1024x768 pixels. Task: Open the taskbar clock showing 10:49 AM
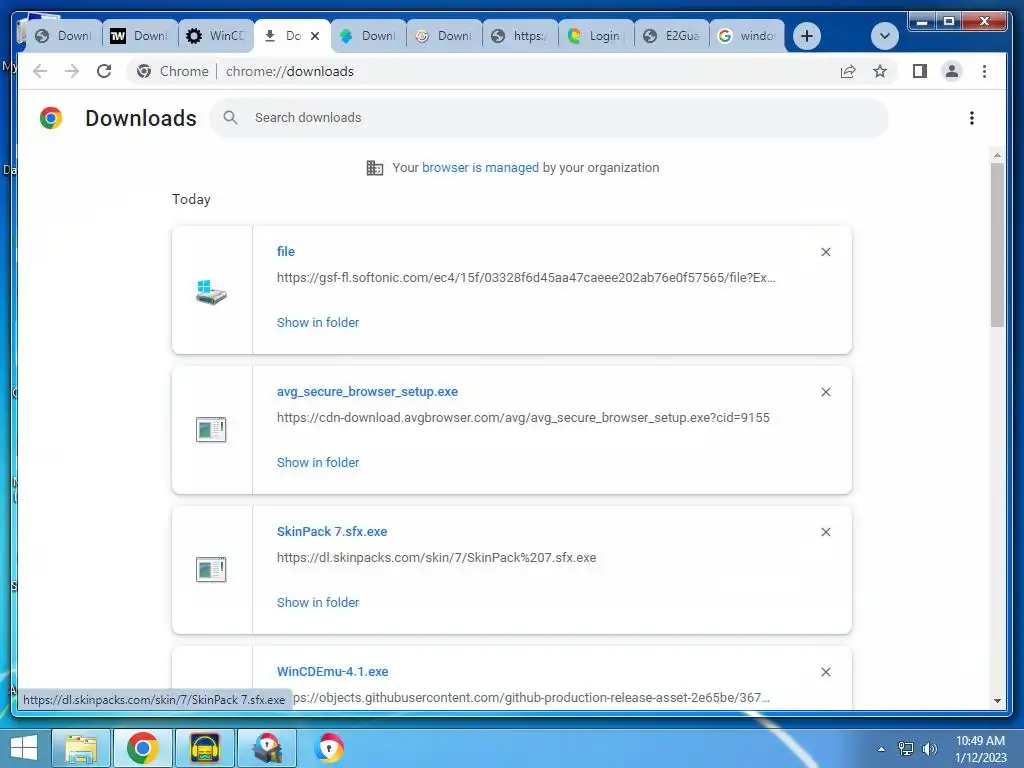pyautogui.click(x=980, y=749)
